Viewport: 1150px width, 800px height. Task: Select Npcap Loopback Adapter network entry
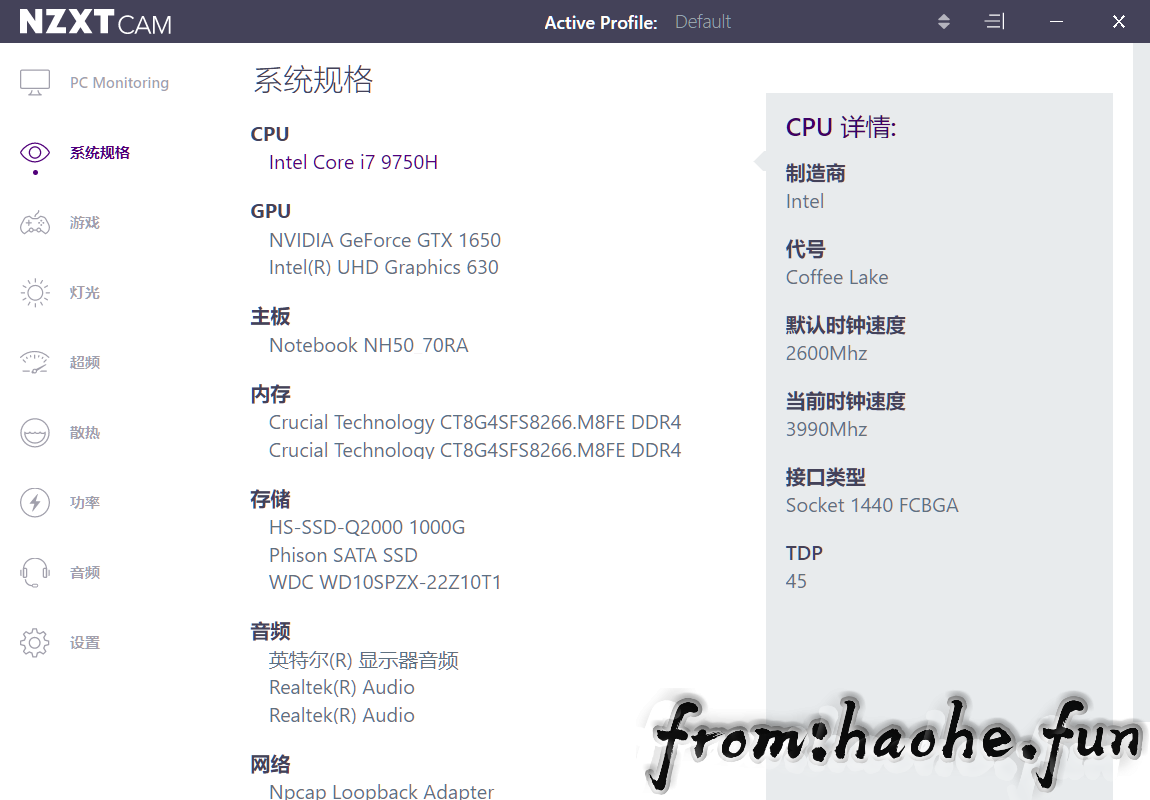pos(381,791)
